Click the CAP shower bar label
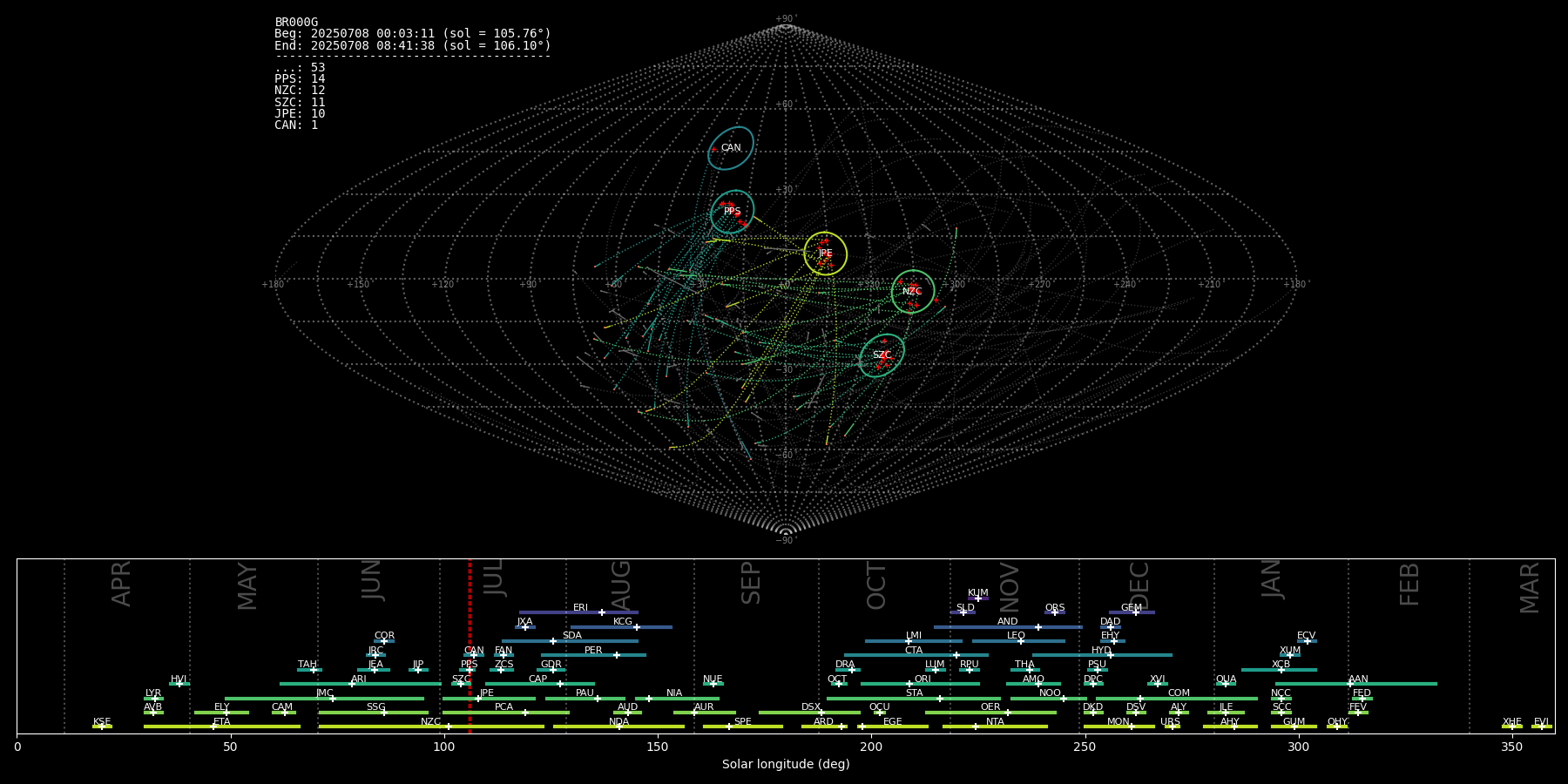This screenshot has height=784, width=1568. (x=537, y=679)
